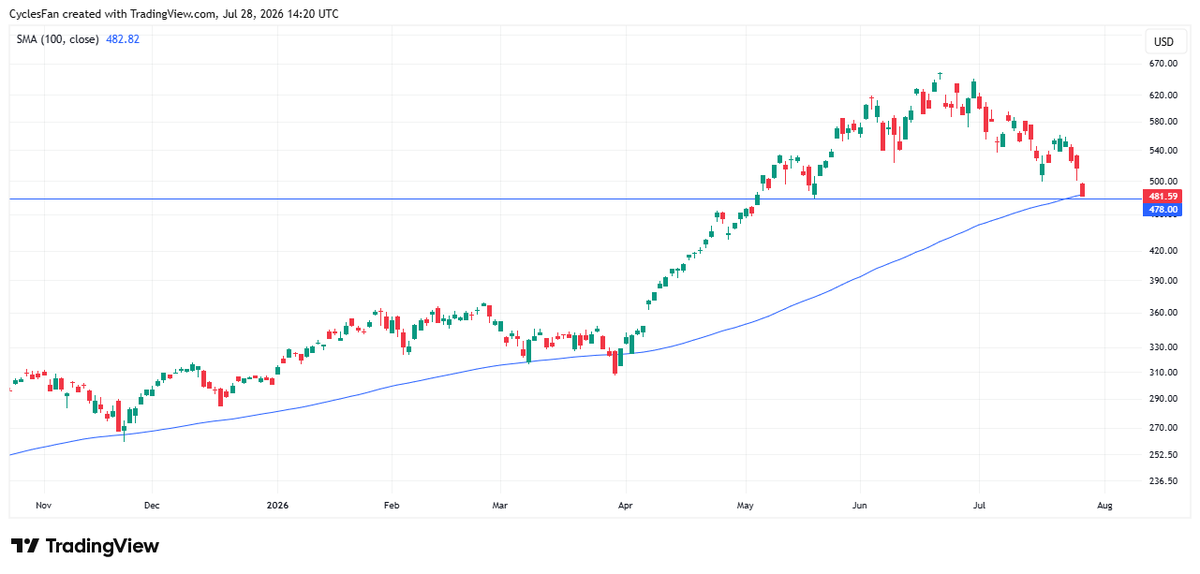The width and height of the screenshot is (1200, 574).
Task: Click the 270.00 price axis label
Action: coord(1163,428)
